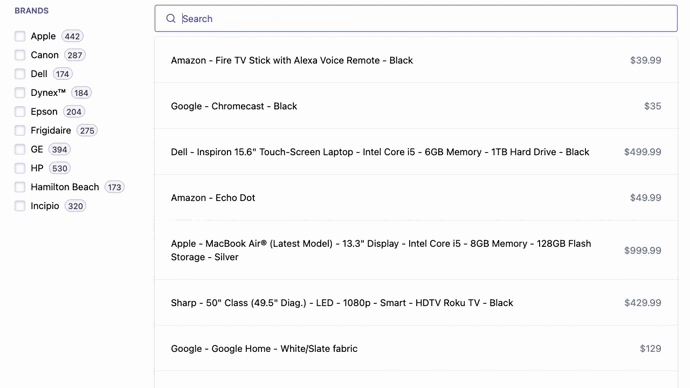Viewport: 690px width, 388px height.
Task: Click the Incipio count badge 320
Action: (x=75, y=206)
